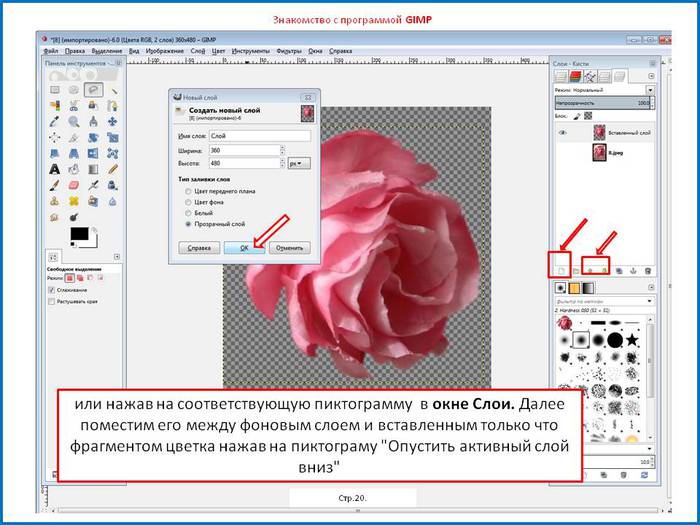Image resolution: width=700 pixels, height=525 pixels.
Task: Click the Высота spinner arrows
Action: [283, 163]
